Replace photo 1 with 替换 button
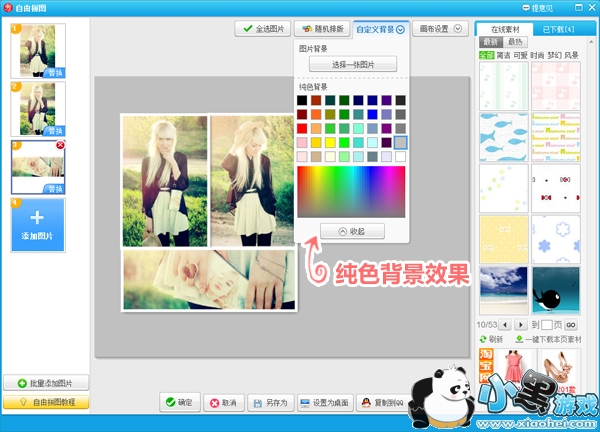This screenshot has width=600, height=432. click(55, 73)
